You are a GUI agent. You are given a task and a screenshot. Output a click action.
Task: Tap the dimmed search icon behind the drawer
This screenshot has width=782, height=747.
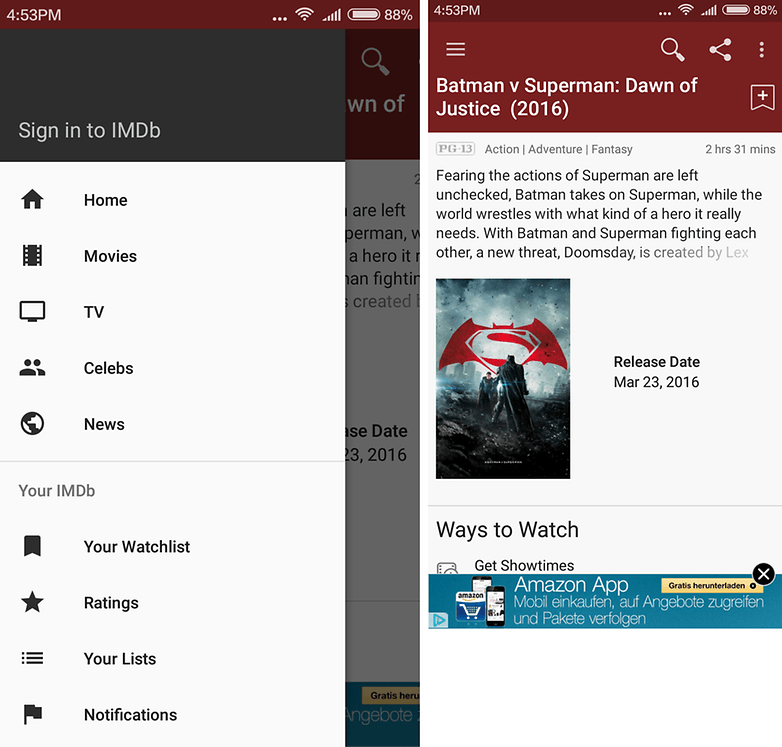(x=375, y=61)
